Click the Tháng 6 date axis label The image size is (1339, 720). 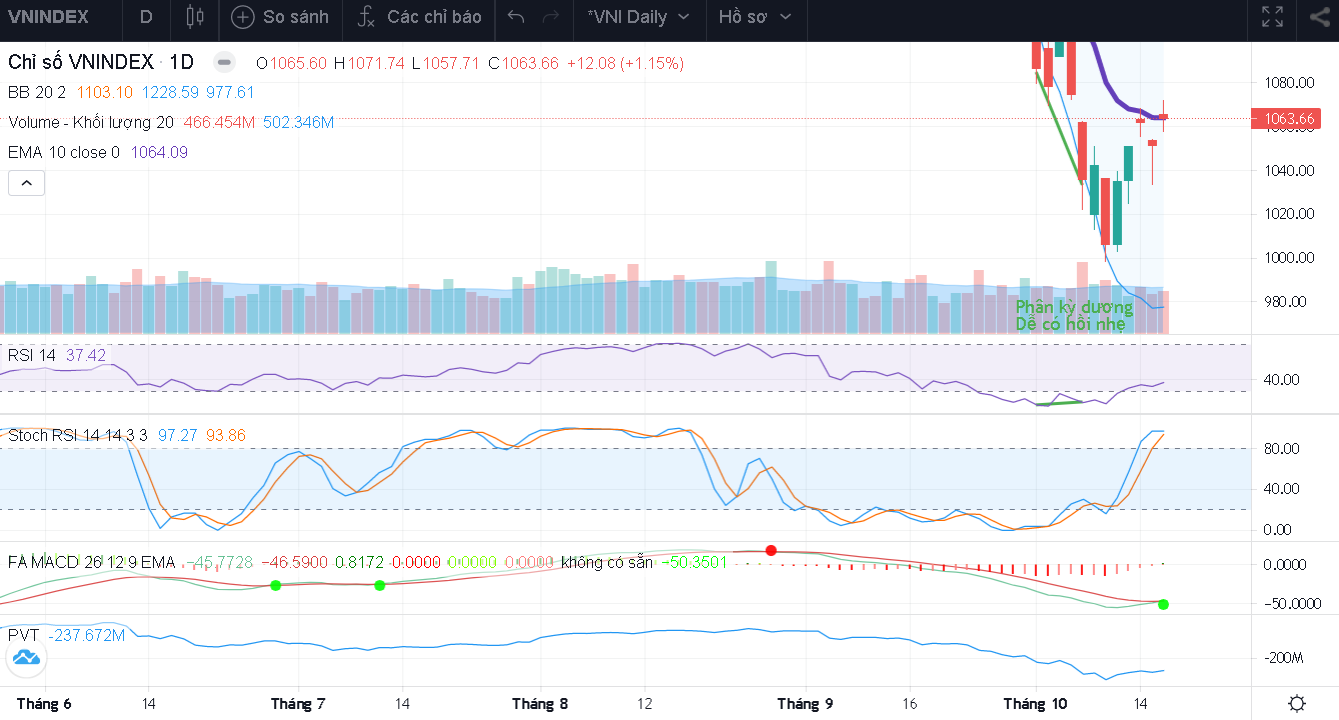pos(44,703)
